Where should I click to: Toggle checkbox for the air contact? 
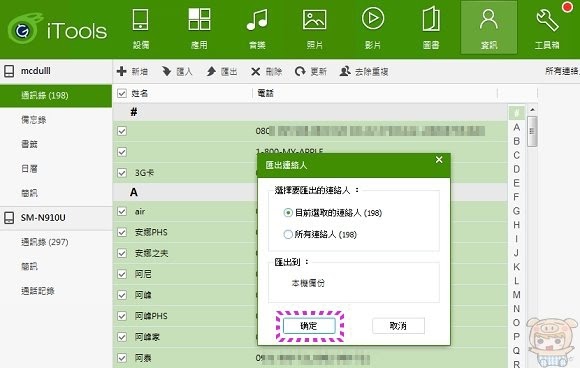pos(122,211)
